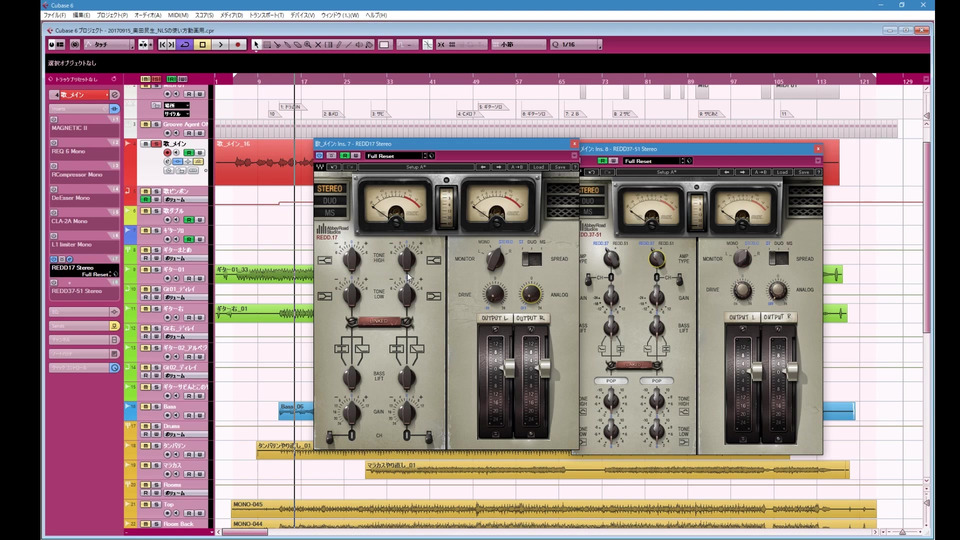Open the オーディオ(A) menu
This screenshot has width=960, height=540.
pos(148,15)
